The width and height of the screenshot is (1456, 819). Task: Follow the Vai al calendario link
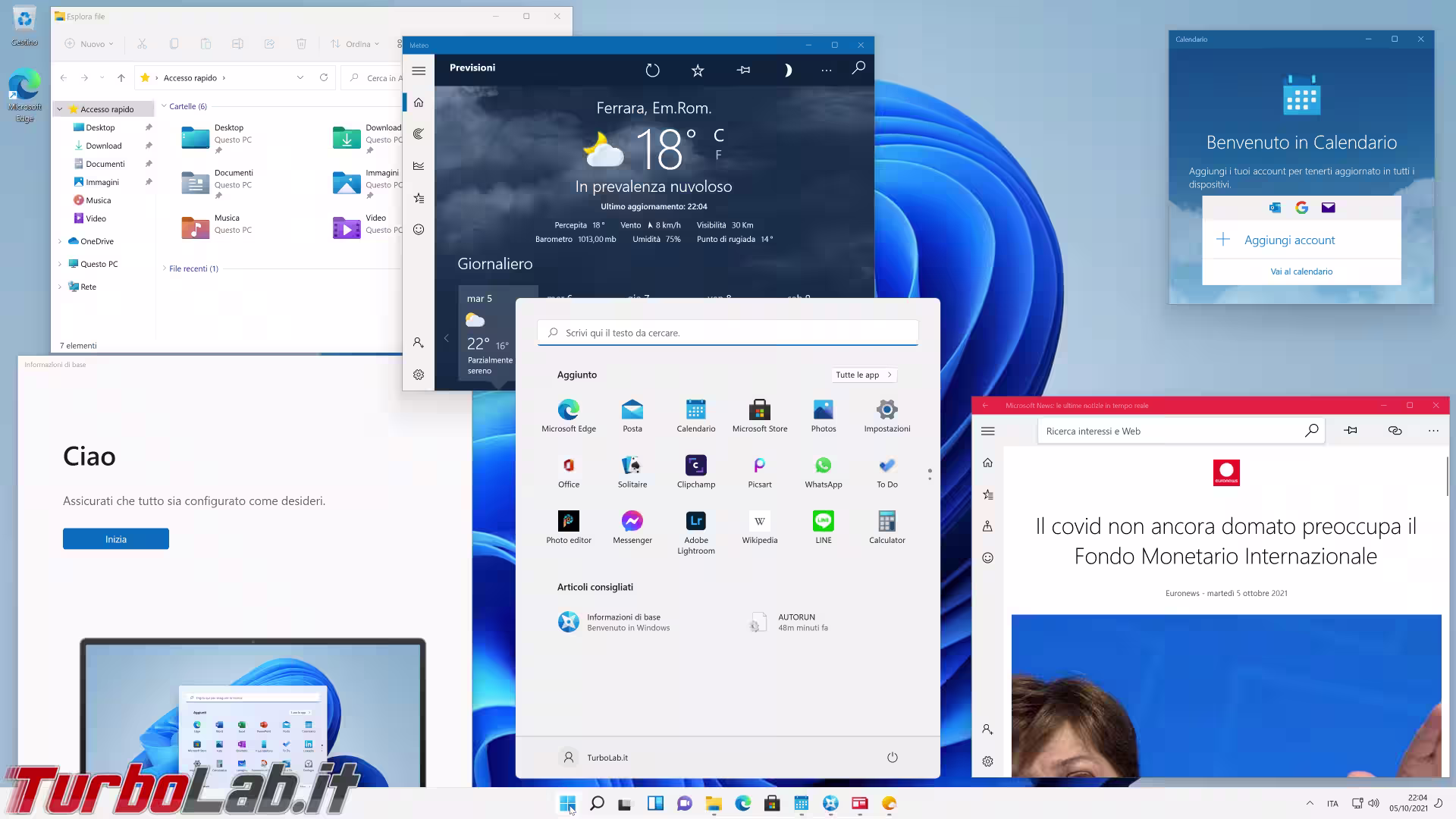coord(1301,271)
